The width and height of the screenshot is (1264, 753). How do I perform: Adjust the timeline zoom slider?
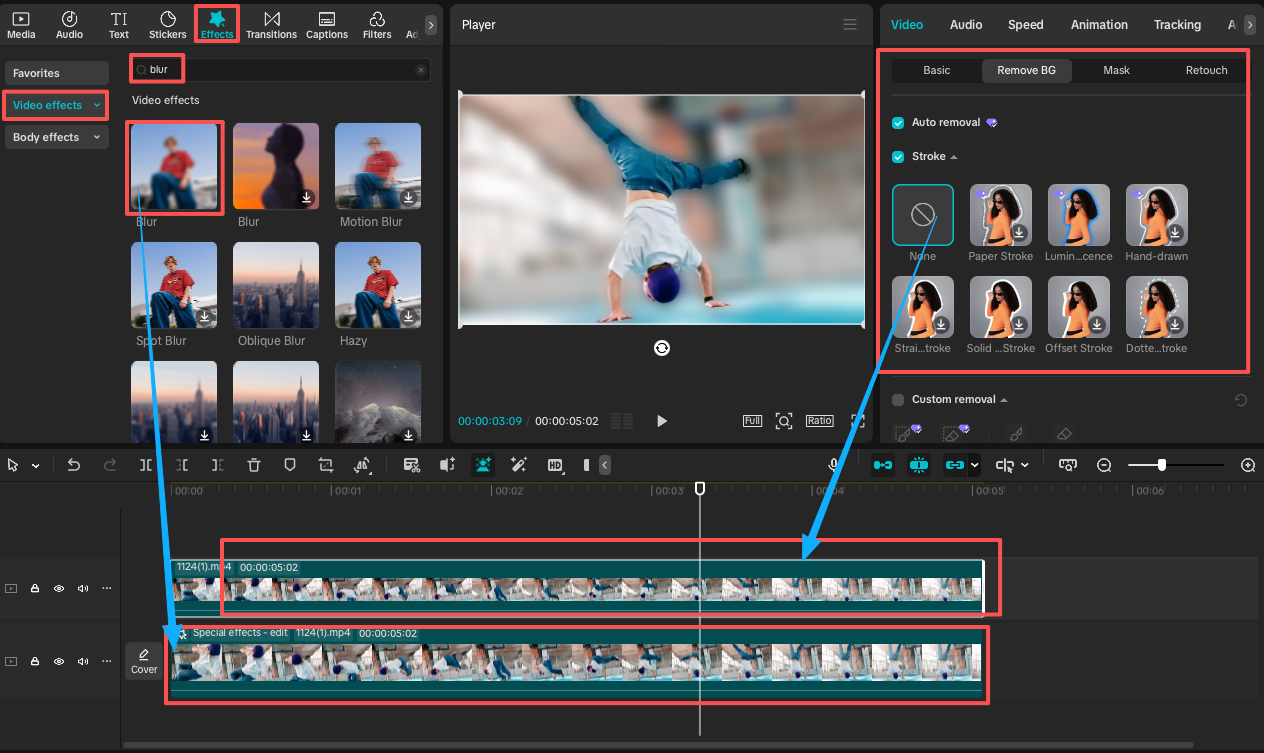(1161, 464)
